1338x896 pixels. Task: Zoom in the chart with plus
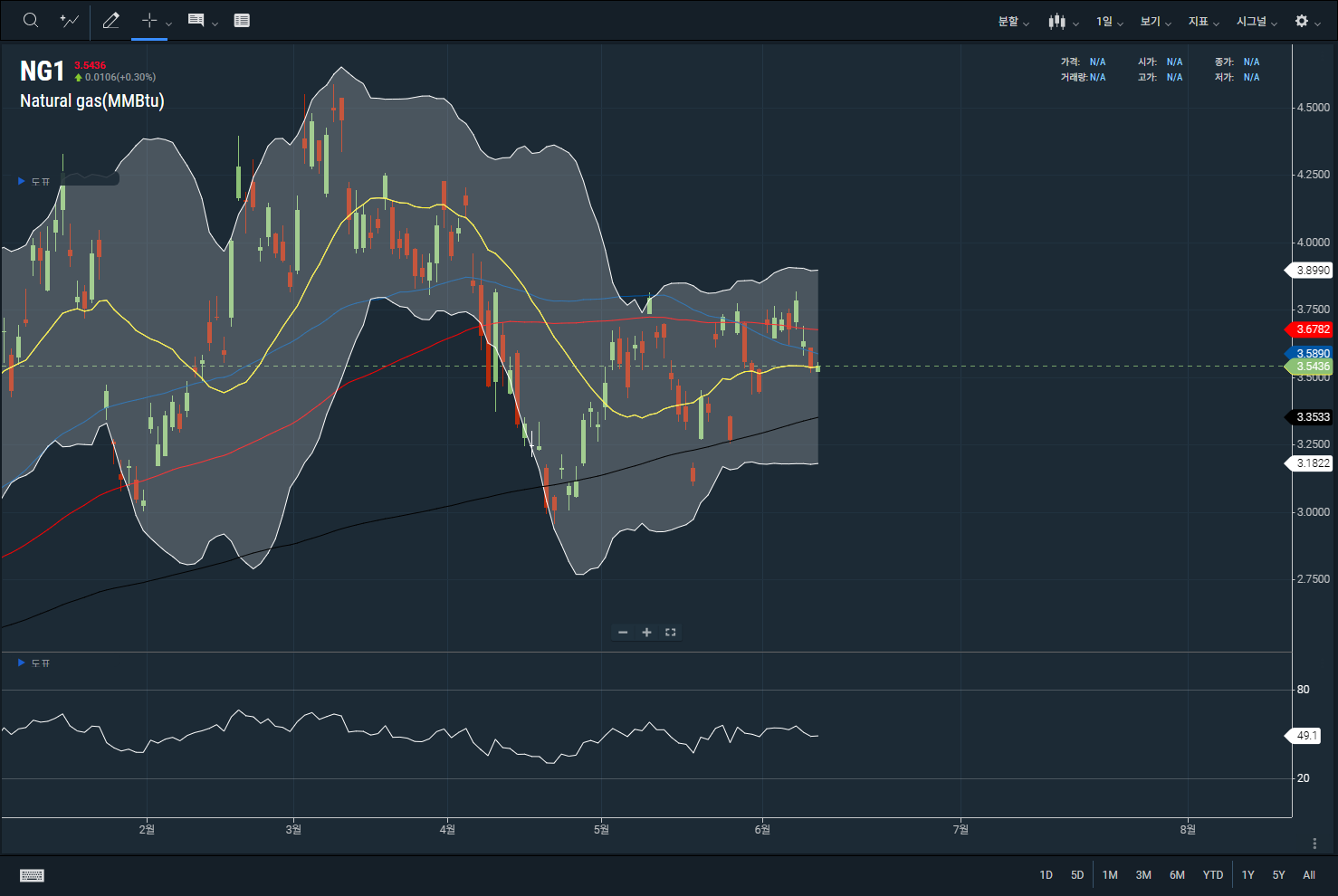click(646, 633)
